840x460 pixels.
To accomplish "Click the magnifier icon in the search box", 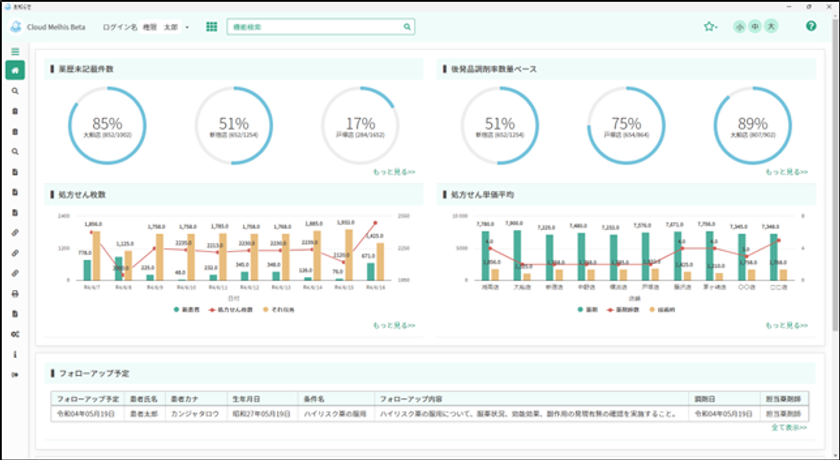I will tap(407, 27).
